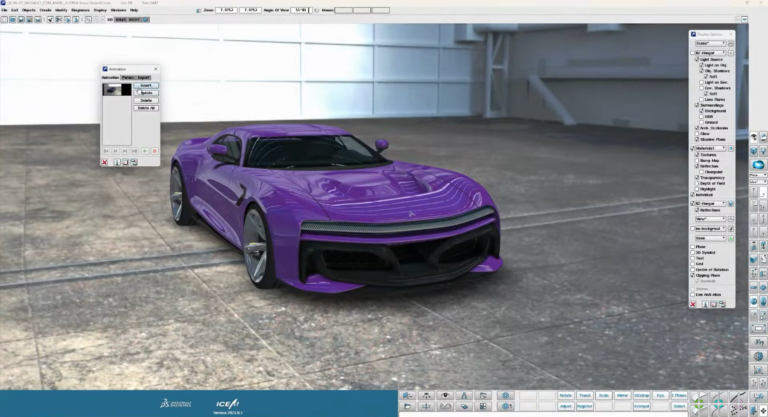
Task: Toggle the Light Source checkbox
Action: tap(697, 59)
